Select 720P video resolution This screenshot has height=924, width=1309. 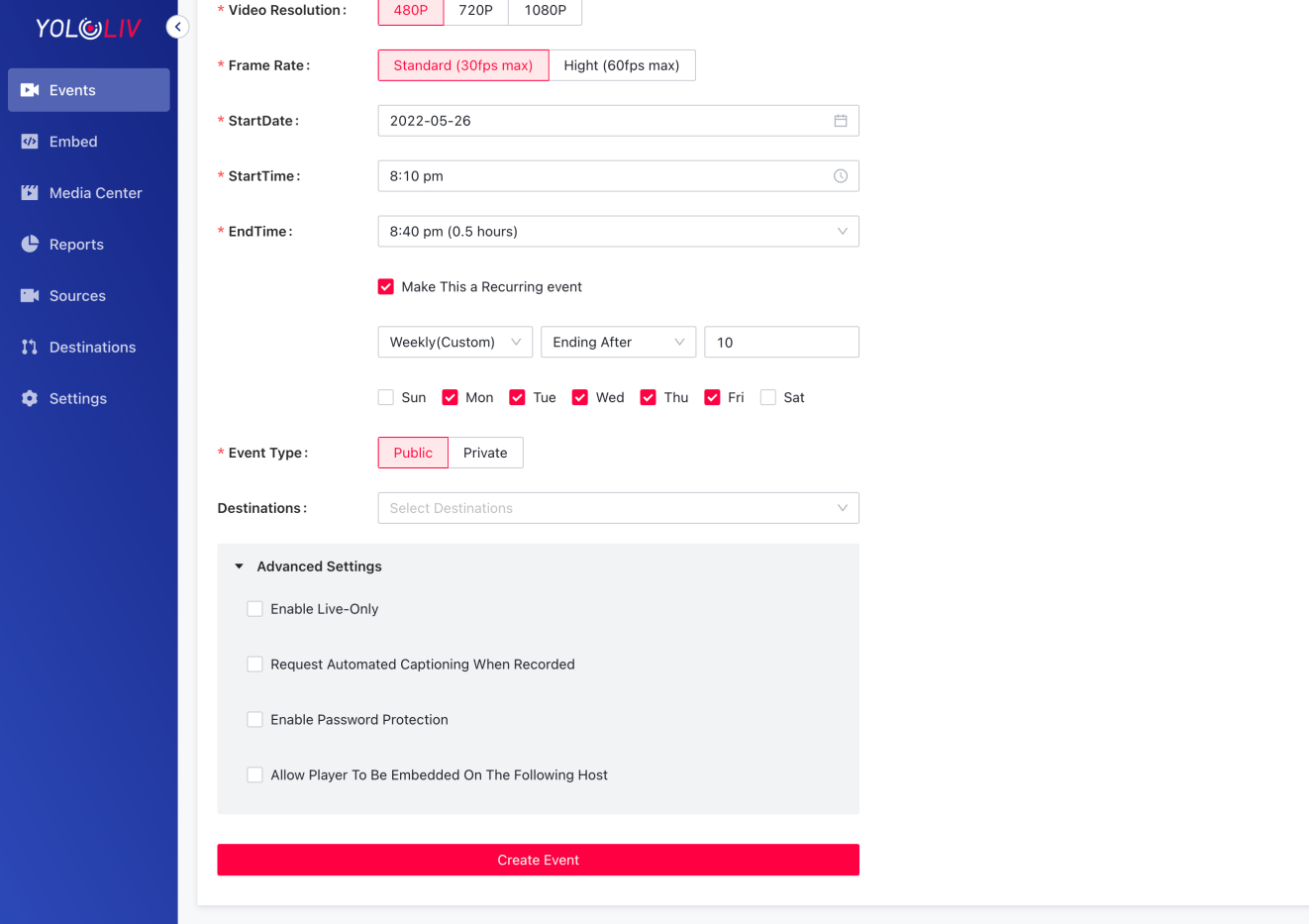pos(476,10)
